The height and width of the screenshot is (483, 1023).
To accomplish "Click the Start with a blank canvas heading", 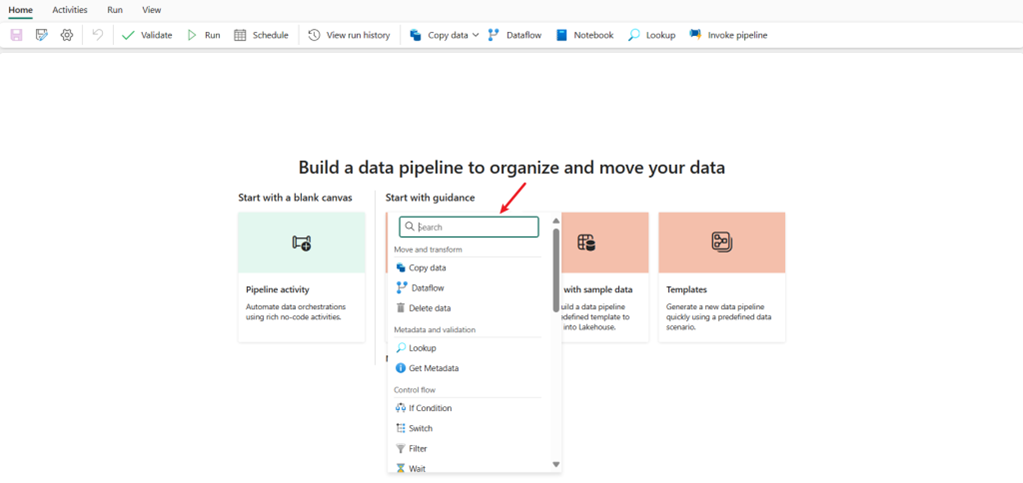I will point(296,197).
